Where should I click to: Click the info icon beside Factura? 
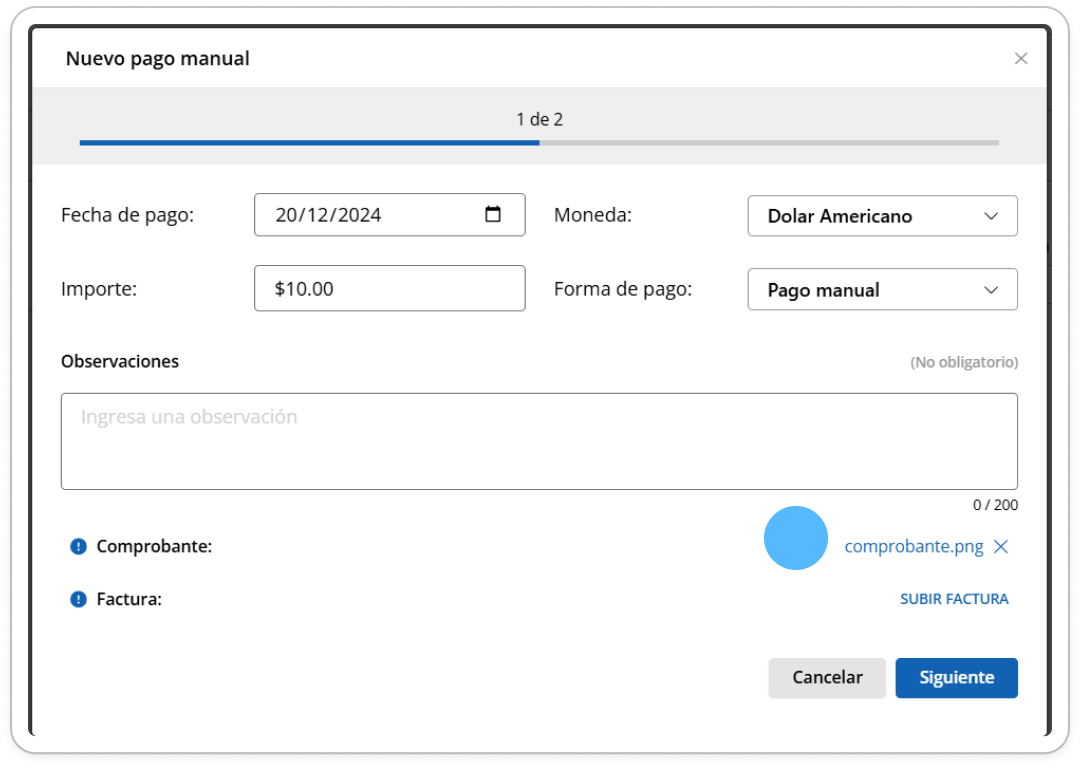tap(79, 599)
